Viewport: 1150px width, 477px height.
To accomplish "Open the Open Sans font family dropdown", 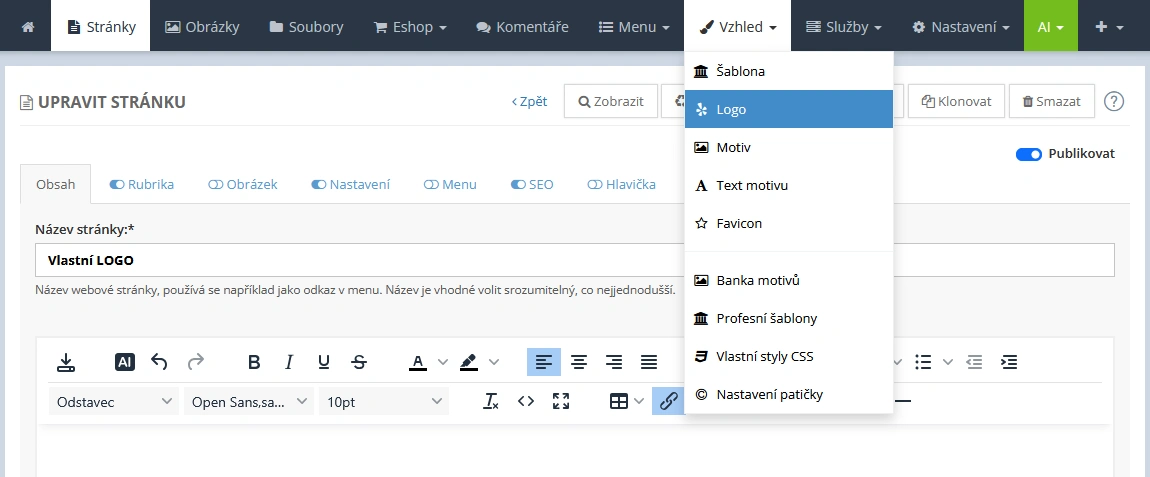I will pyautogui.click(x=249, y=401).
